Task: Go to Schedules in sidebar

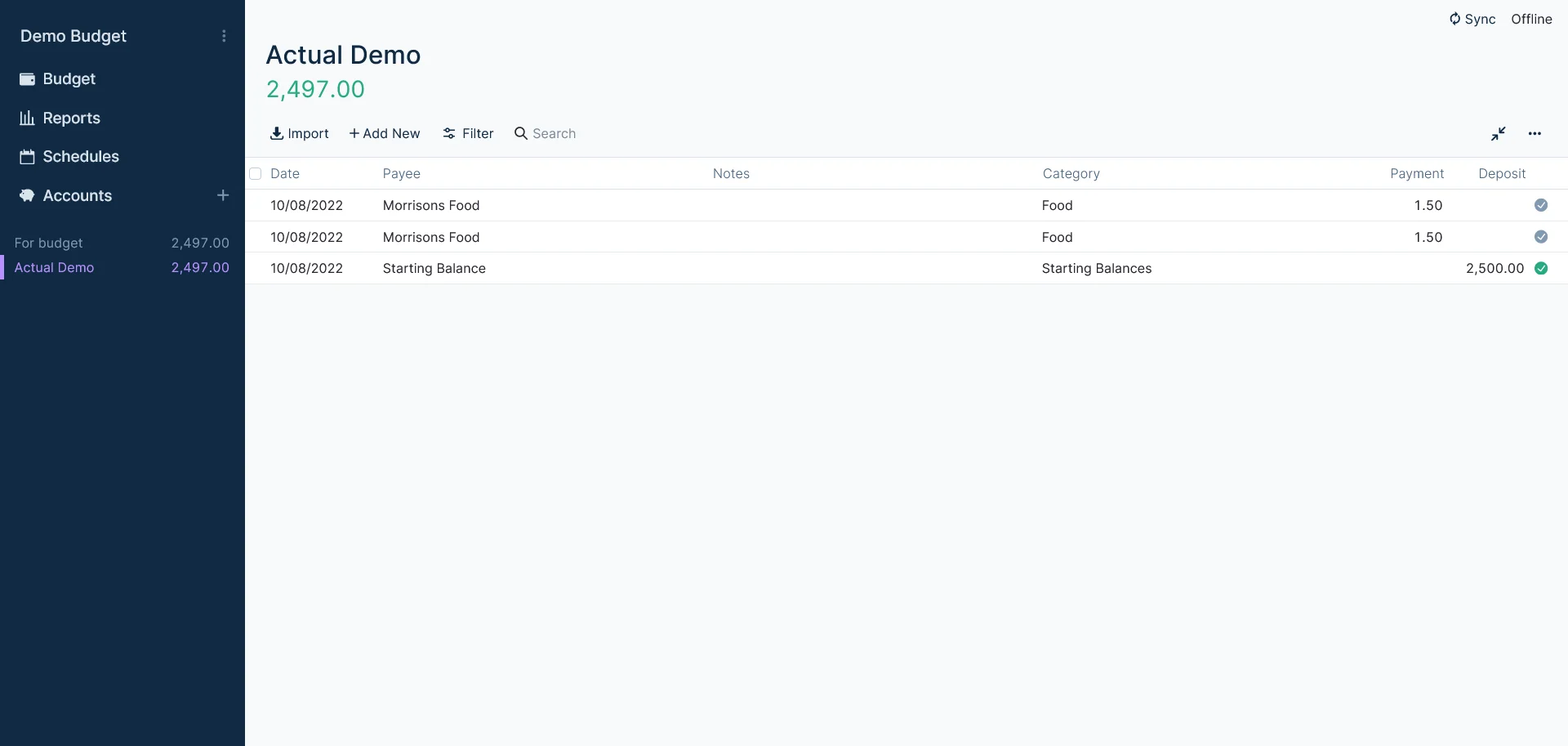Action: tap(80, 157)
